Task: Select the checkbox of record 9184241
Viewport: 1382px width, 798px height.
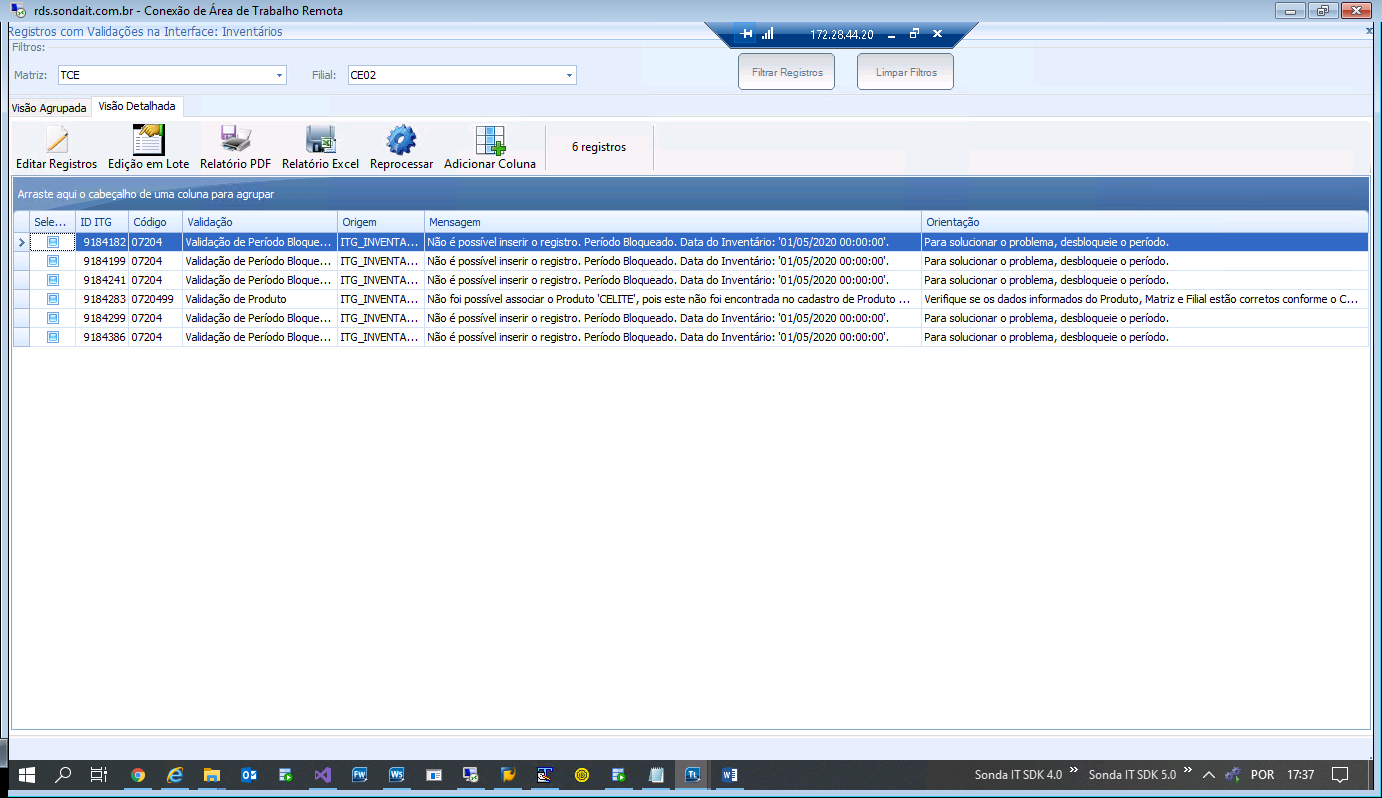Action: [x=53, y=280]
